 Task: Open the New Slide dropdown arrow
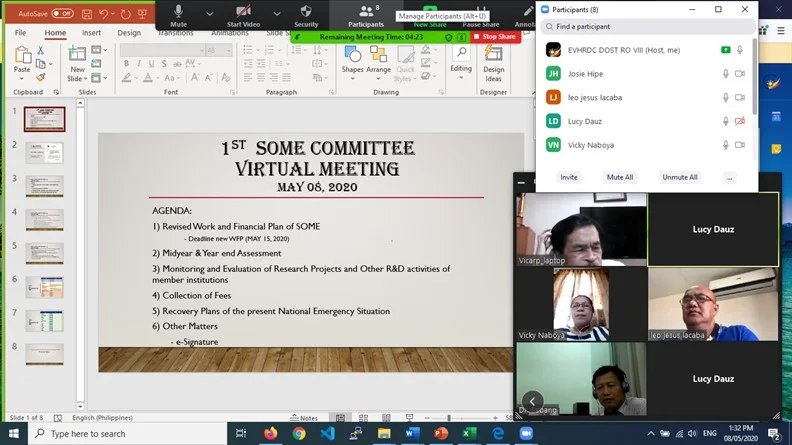coord(85,79)
